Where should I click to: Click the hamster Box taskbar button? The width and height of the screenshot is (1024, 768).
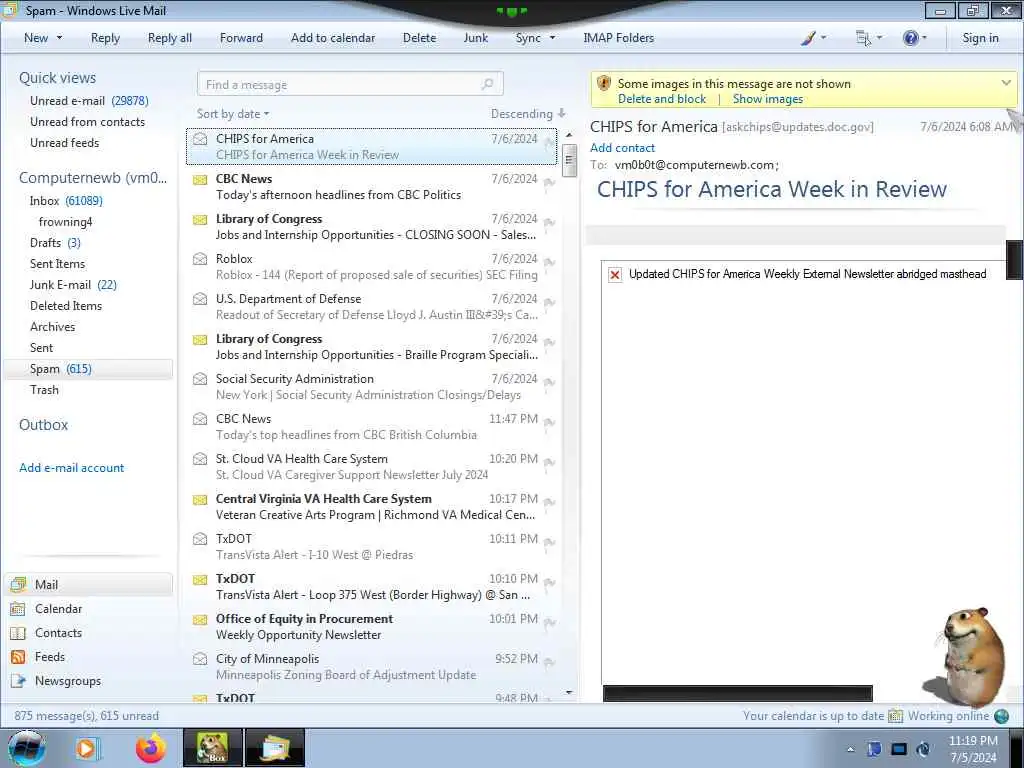click(213, 748)
